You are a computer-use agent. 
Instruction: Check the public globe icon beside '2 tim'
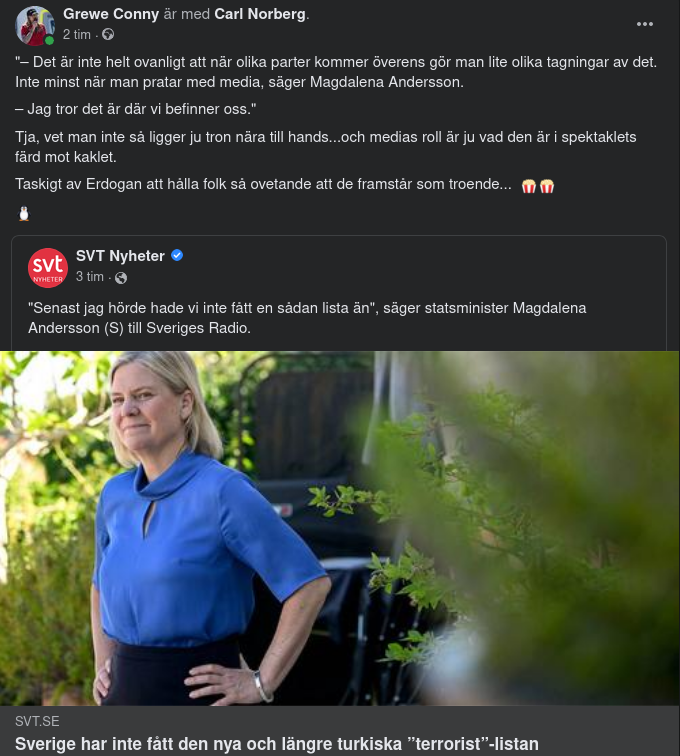pos(108,35)
